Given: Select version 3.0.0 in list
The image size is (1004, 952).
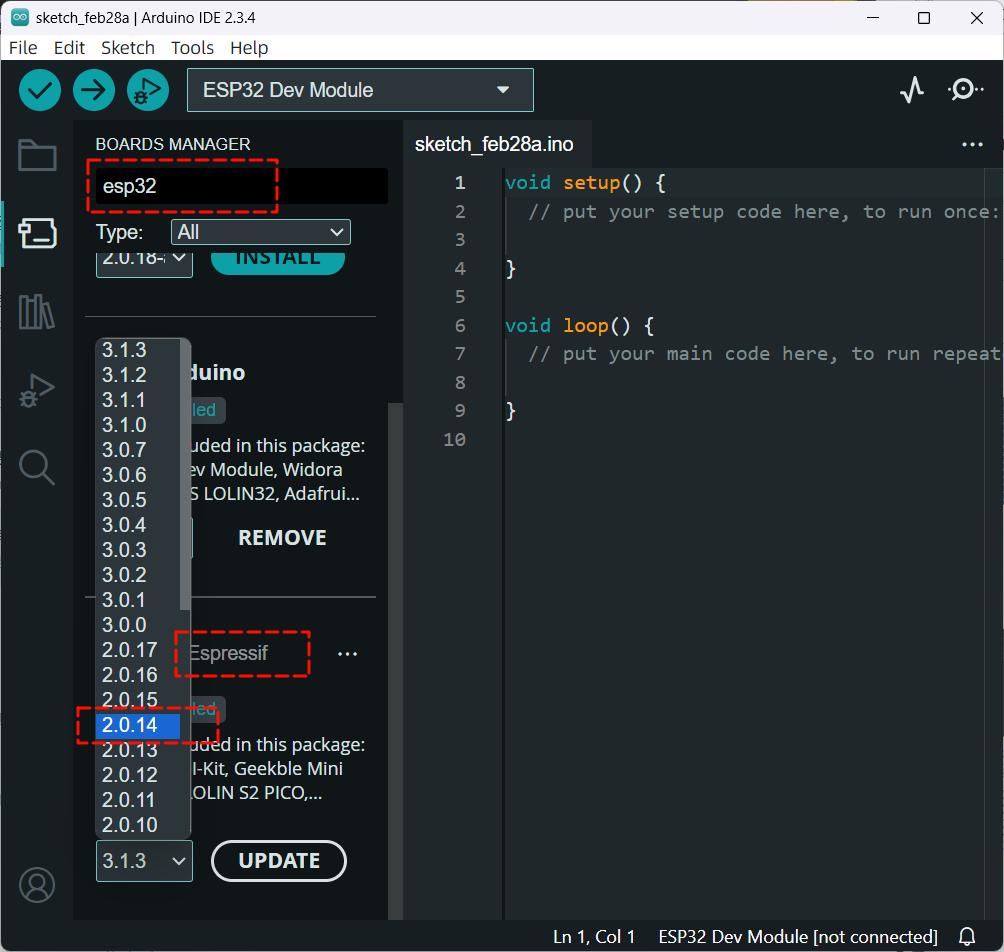Looking at the screenshot, I should [x=138, y=624].
